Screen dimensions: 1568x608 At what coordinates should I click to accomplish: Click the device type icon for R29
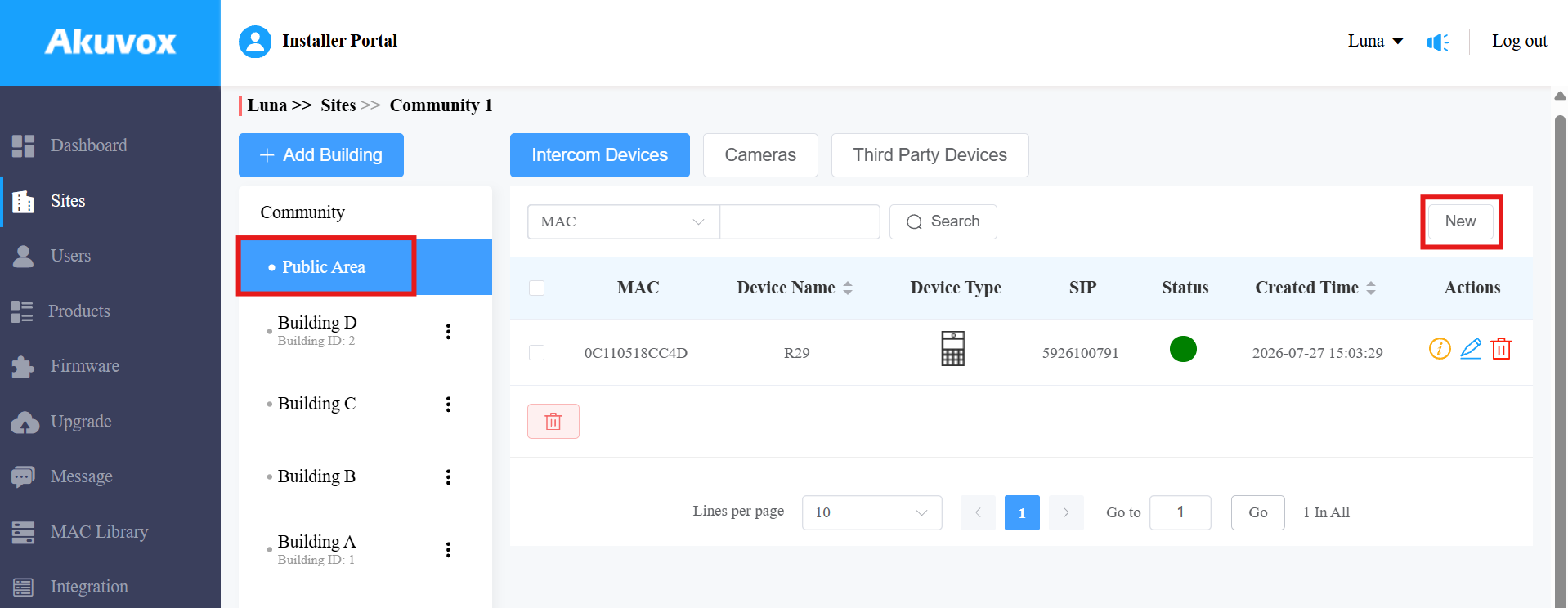953,349
